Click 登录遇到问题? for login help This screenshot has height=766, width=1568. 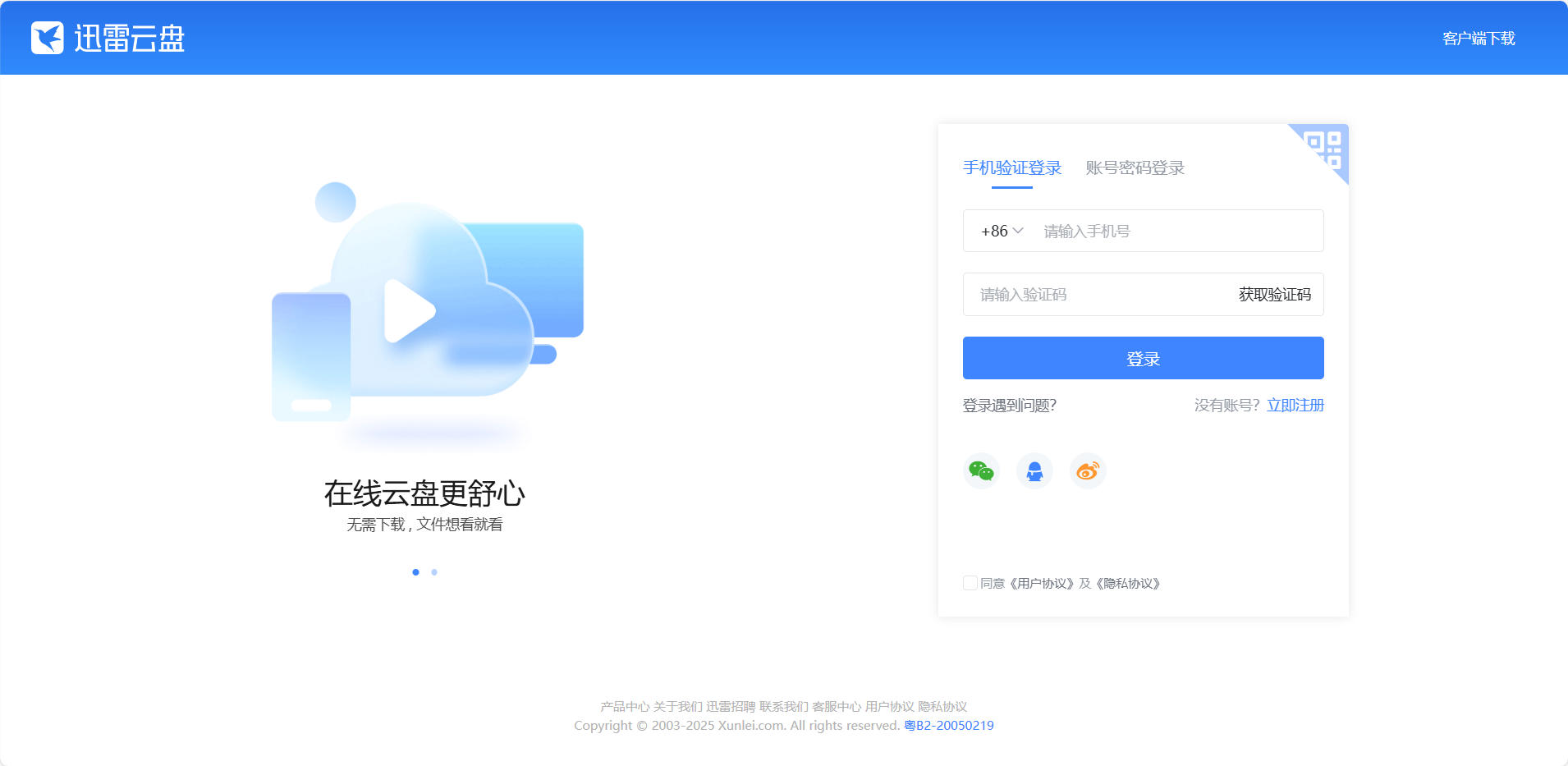1009,405
